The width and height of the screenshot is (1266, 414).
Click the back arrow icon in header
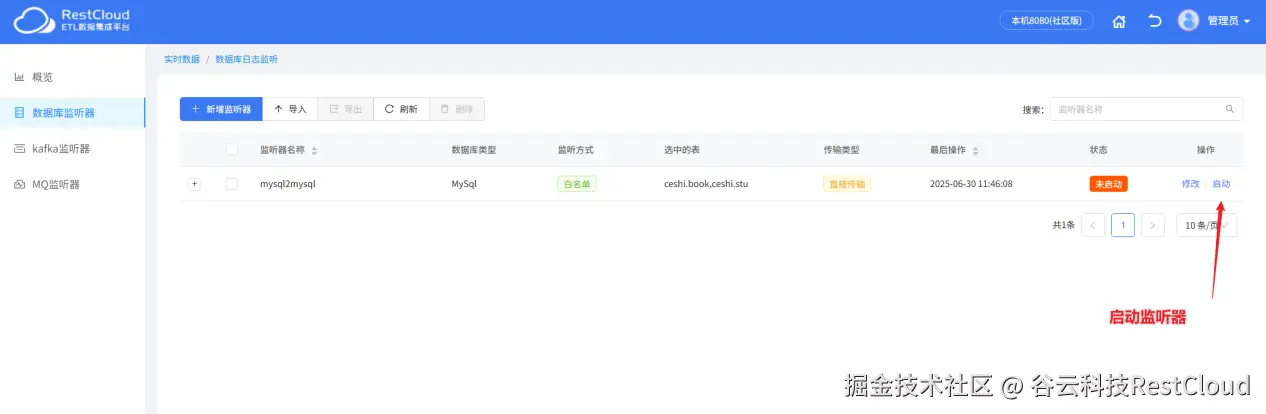1154,20
